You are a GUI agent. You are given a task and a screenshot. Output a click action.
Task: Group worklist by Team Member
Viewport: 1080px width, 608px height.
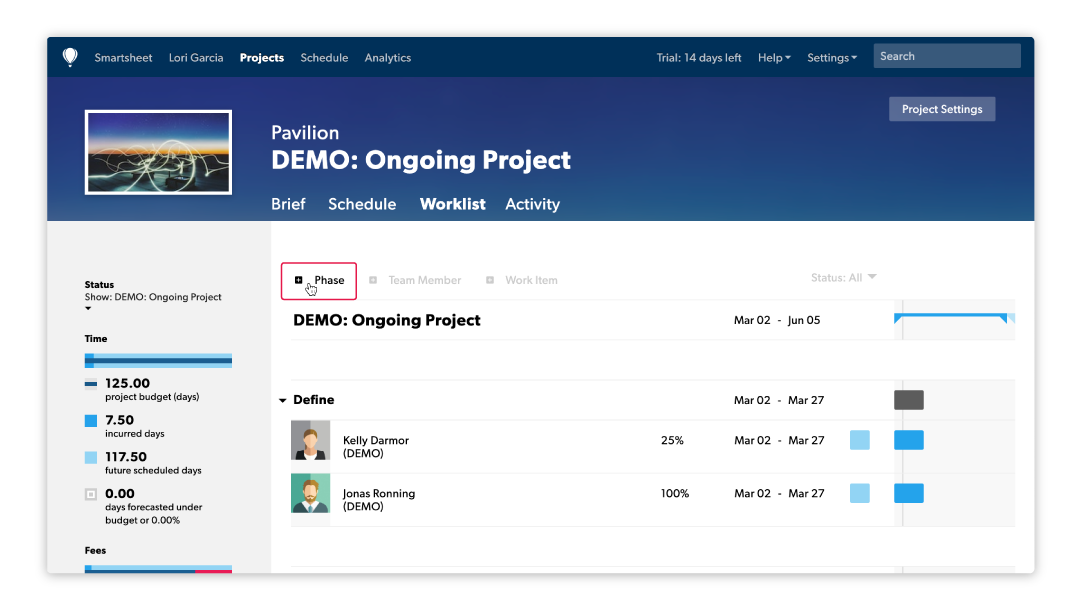[x=424, y=280]
